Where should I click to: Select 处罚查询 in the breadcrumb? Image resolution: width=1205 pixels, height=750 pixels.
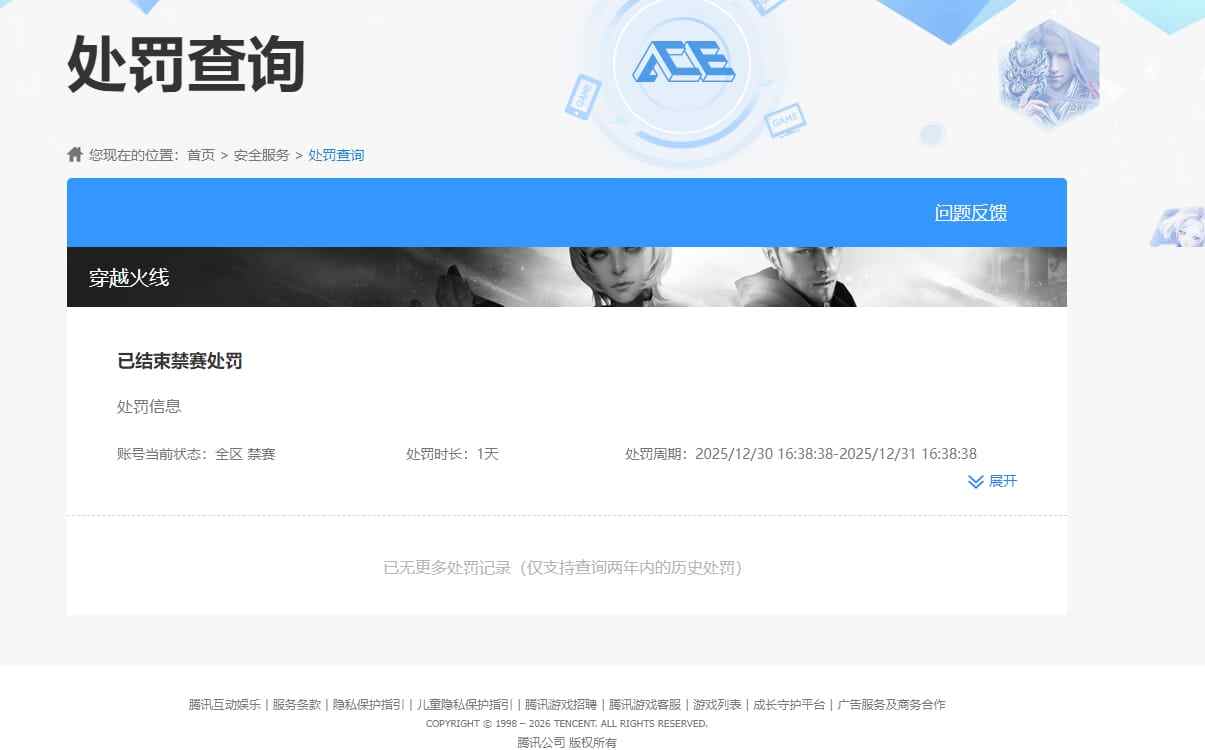tap(336, 154)
